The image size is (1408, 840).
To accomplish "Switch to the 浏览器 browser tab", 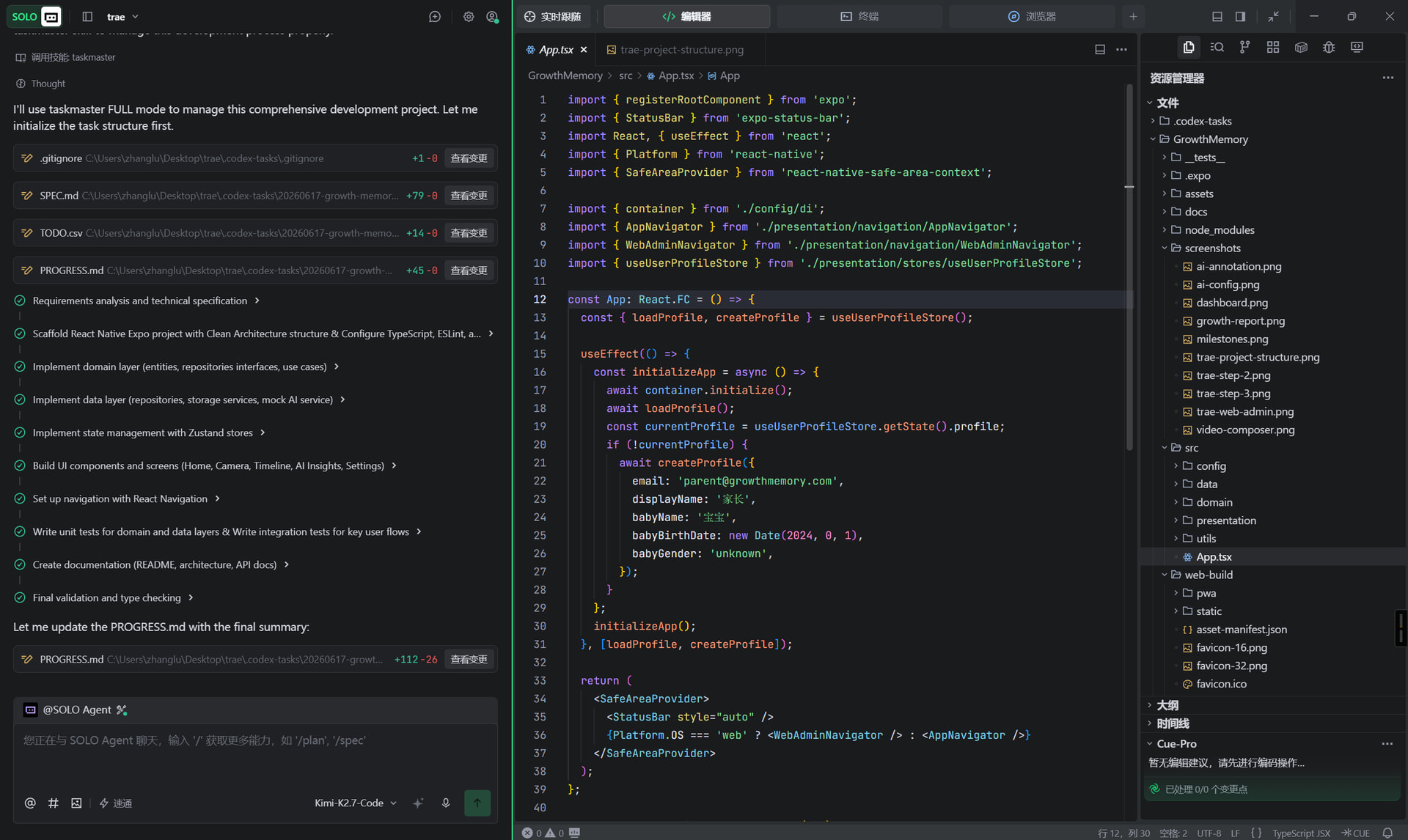I will point(1032,16).
